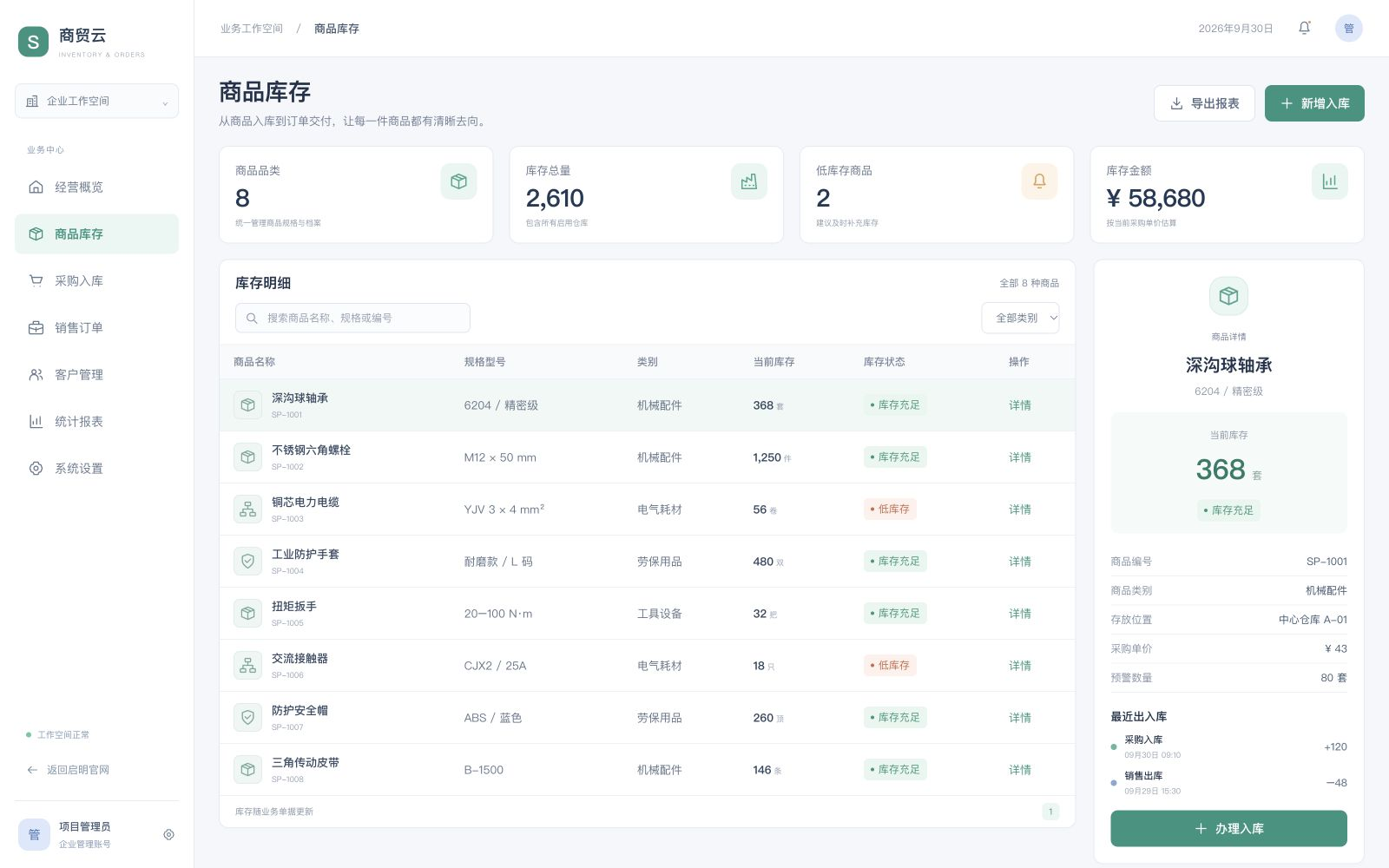Open account settings gear beside 项目管理员
The height and width of the screenshot is (868, 1389).
point(168,834)
